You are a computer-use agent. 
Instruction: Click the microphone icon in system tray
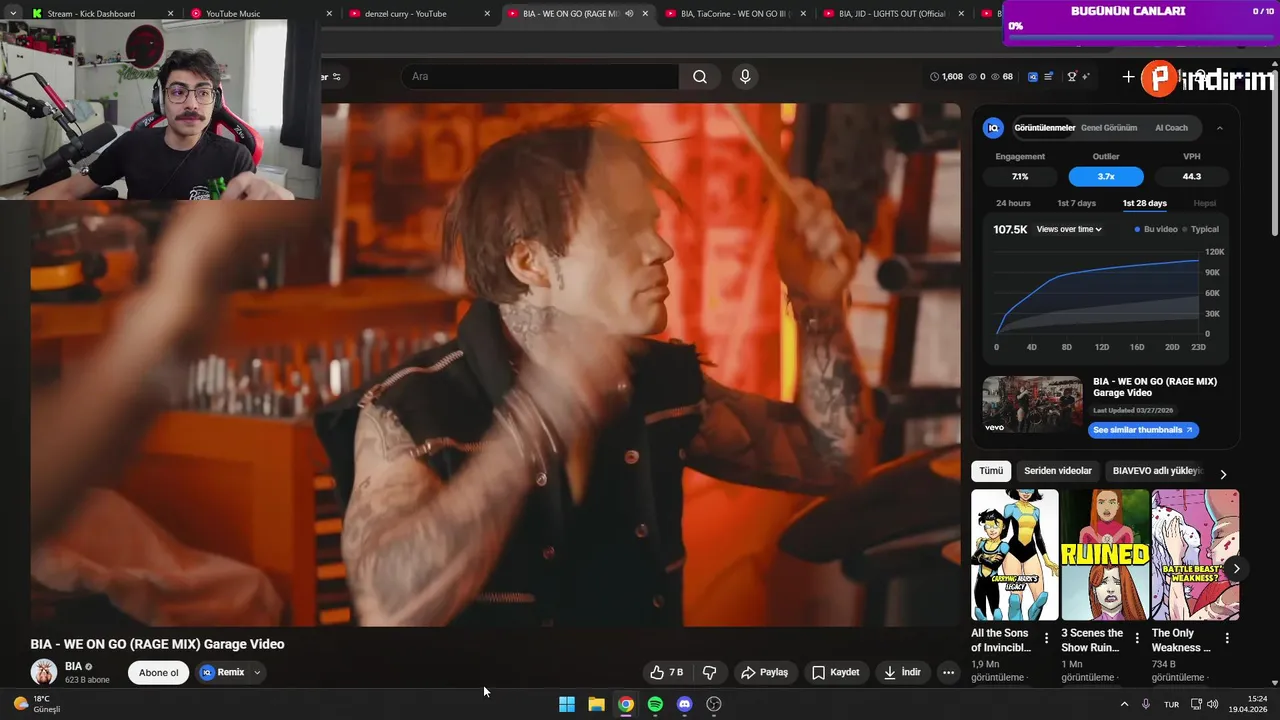coord(1146,704)
